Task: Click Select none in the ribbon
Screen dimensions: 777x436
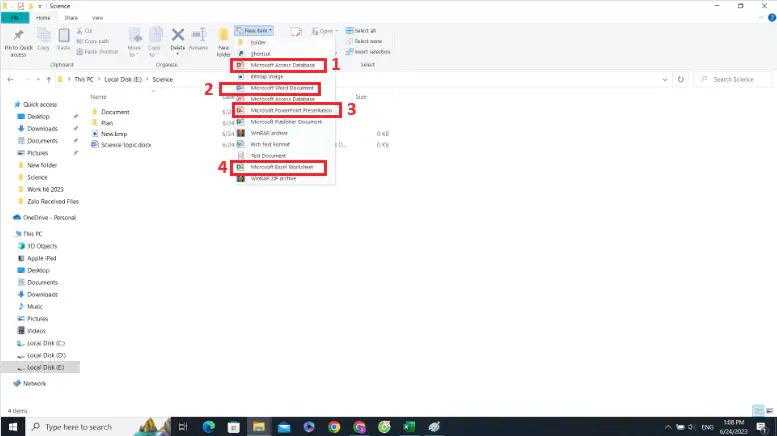Action: (x=364, y=41)
